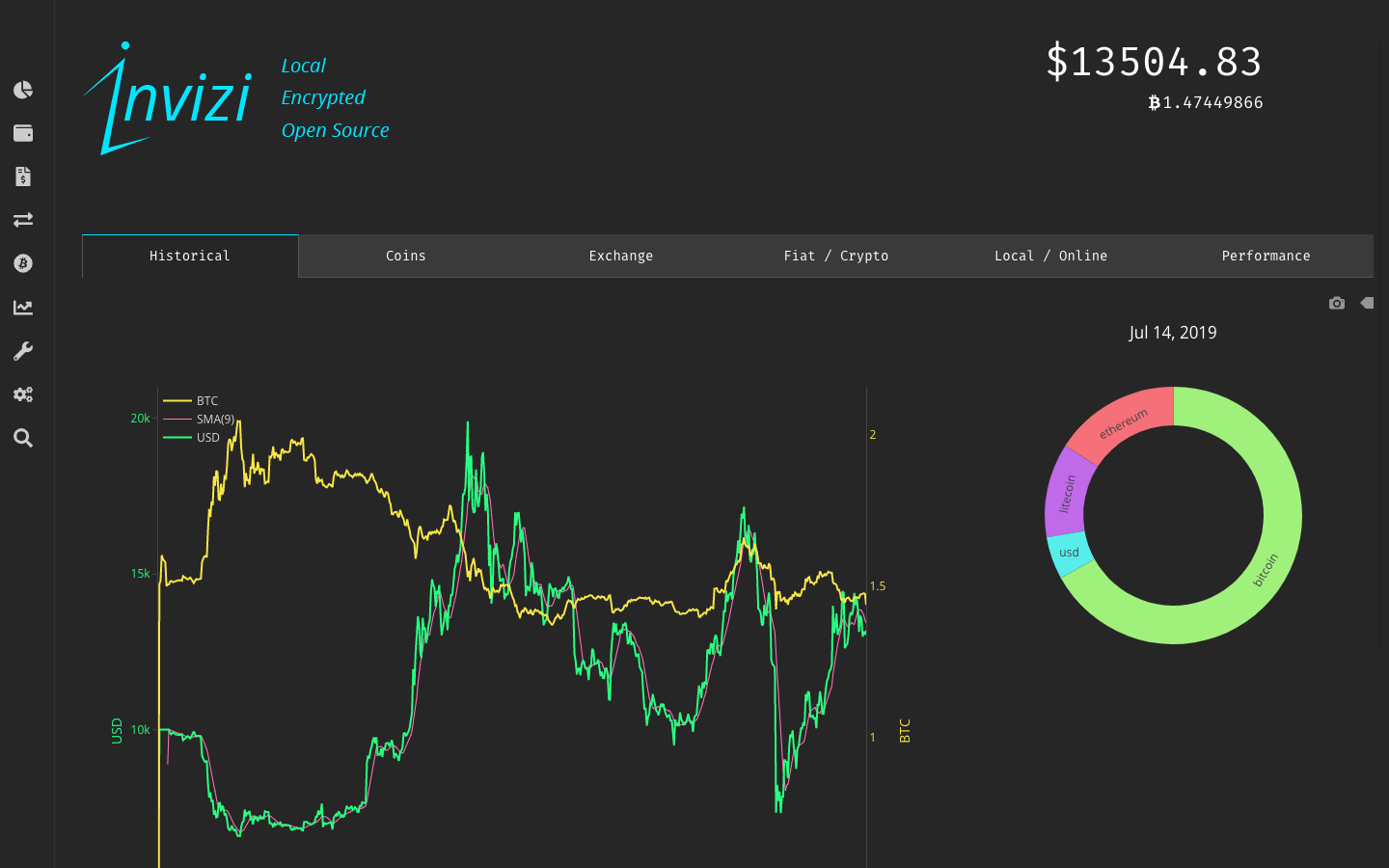The image size is (1389, 868).
Task: Click the dollar invoice document icon
Action: click(23, 176)
